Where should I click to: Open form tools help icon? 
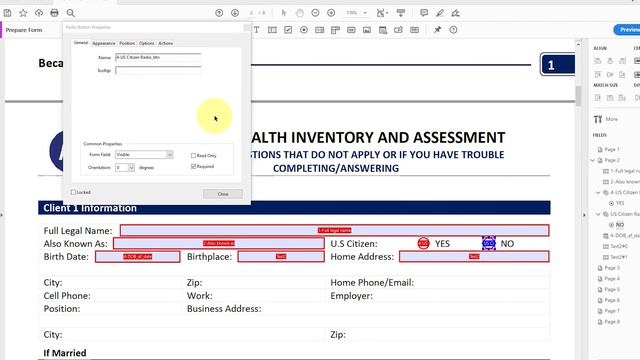(x=453, y=30)
